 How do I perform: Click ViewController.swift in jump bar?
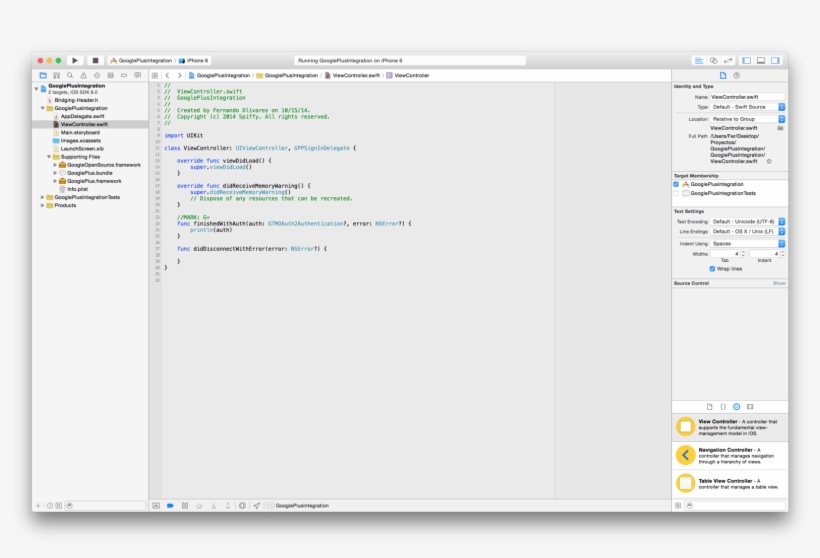coord(352,75)
